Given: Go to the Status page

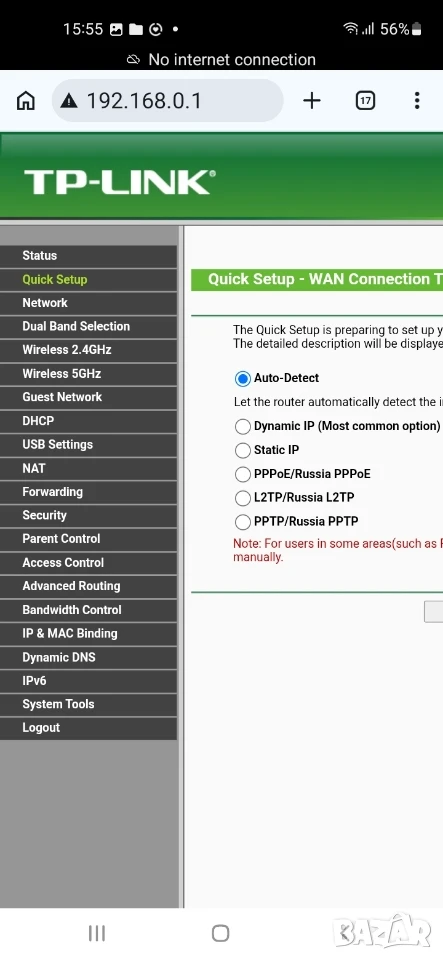Looking at the screenshot, I should click(x=88, y=255).
